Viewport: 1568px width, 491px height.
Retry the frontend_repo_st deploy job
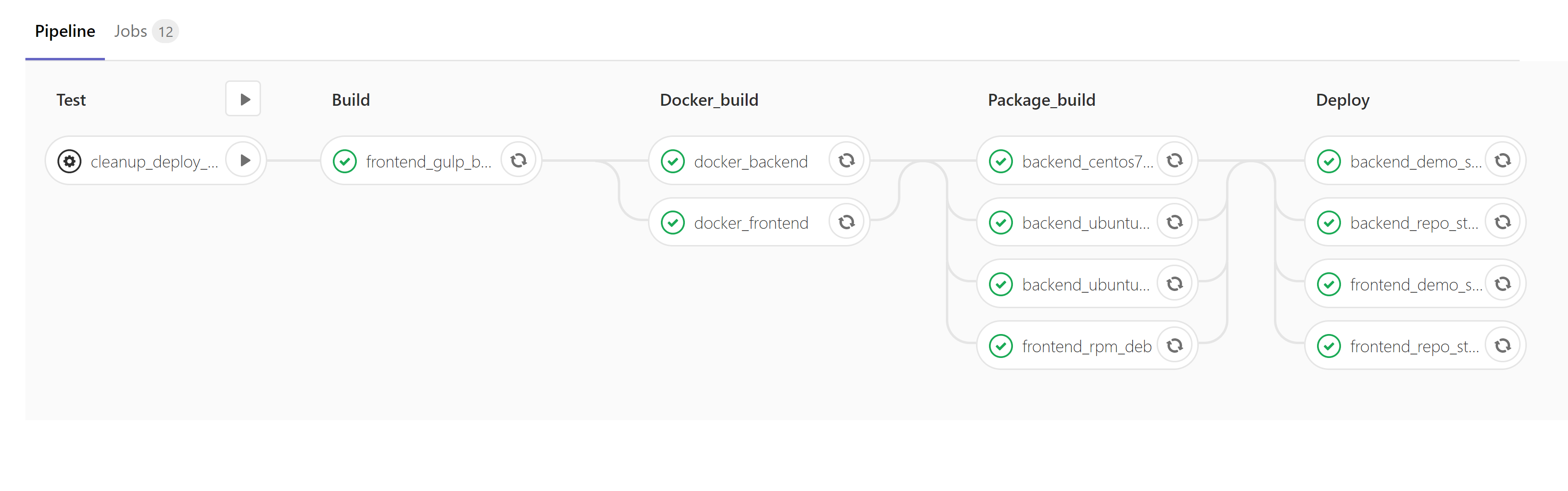[1503, 346]
